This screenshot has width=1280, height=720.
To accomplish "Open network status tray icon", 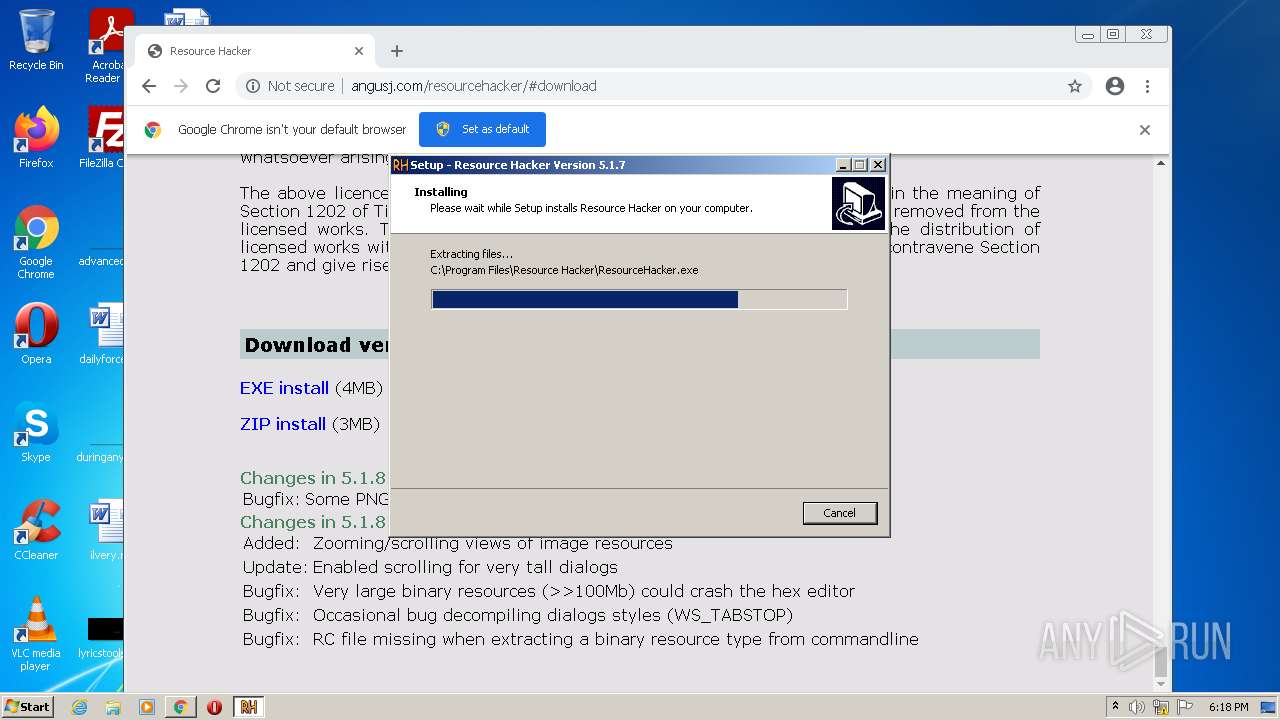I will (1161, 707).
